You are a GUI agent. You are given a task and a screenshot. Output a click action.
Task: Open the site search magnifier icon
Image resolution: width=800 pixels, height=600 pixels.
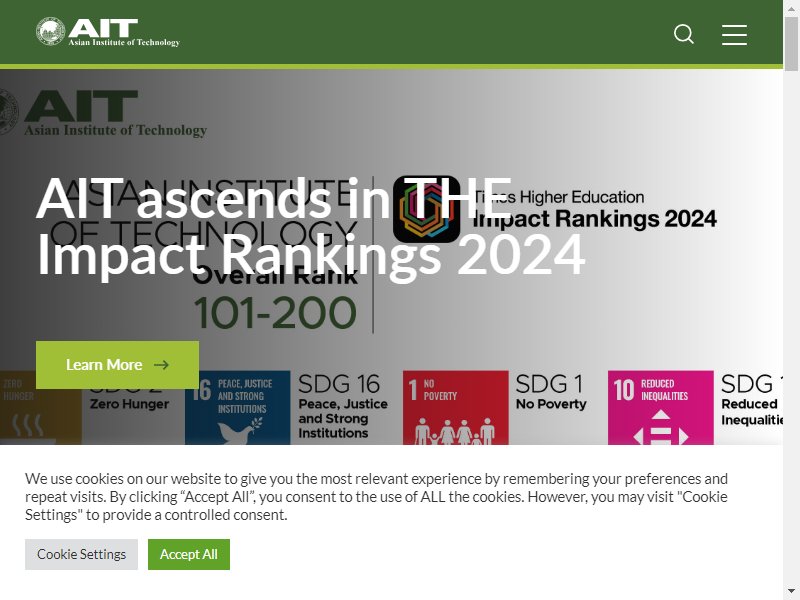pos(684,34)
